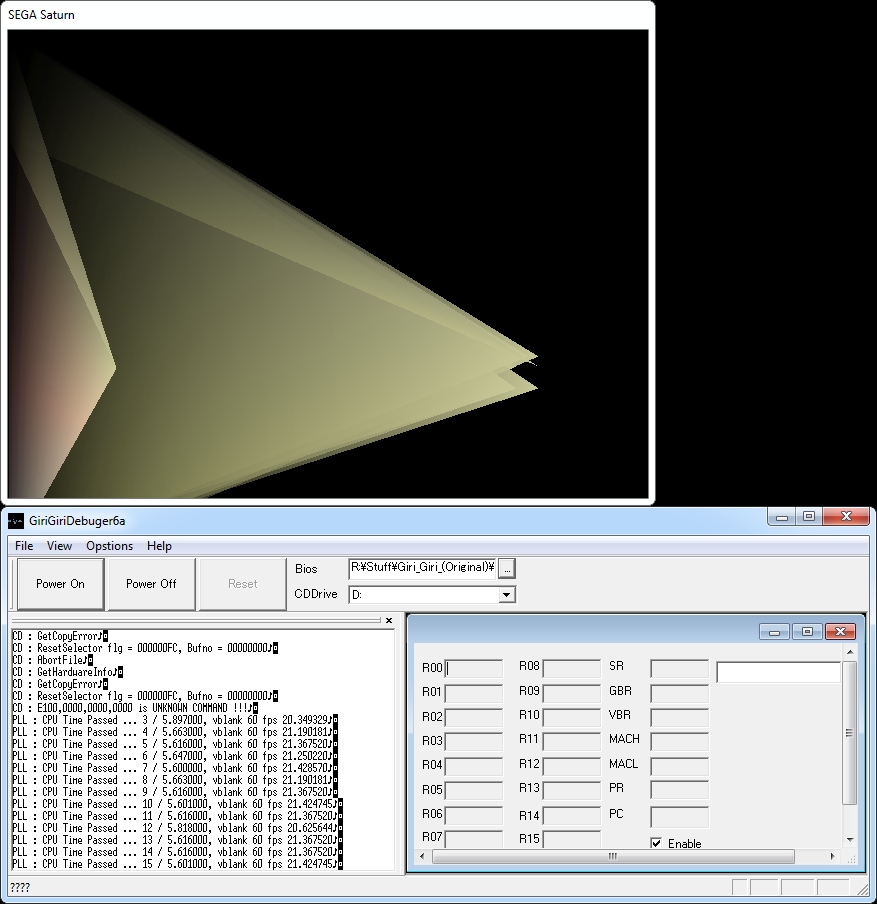Close the log panel with the x icon

(x=389, y=620)
